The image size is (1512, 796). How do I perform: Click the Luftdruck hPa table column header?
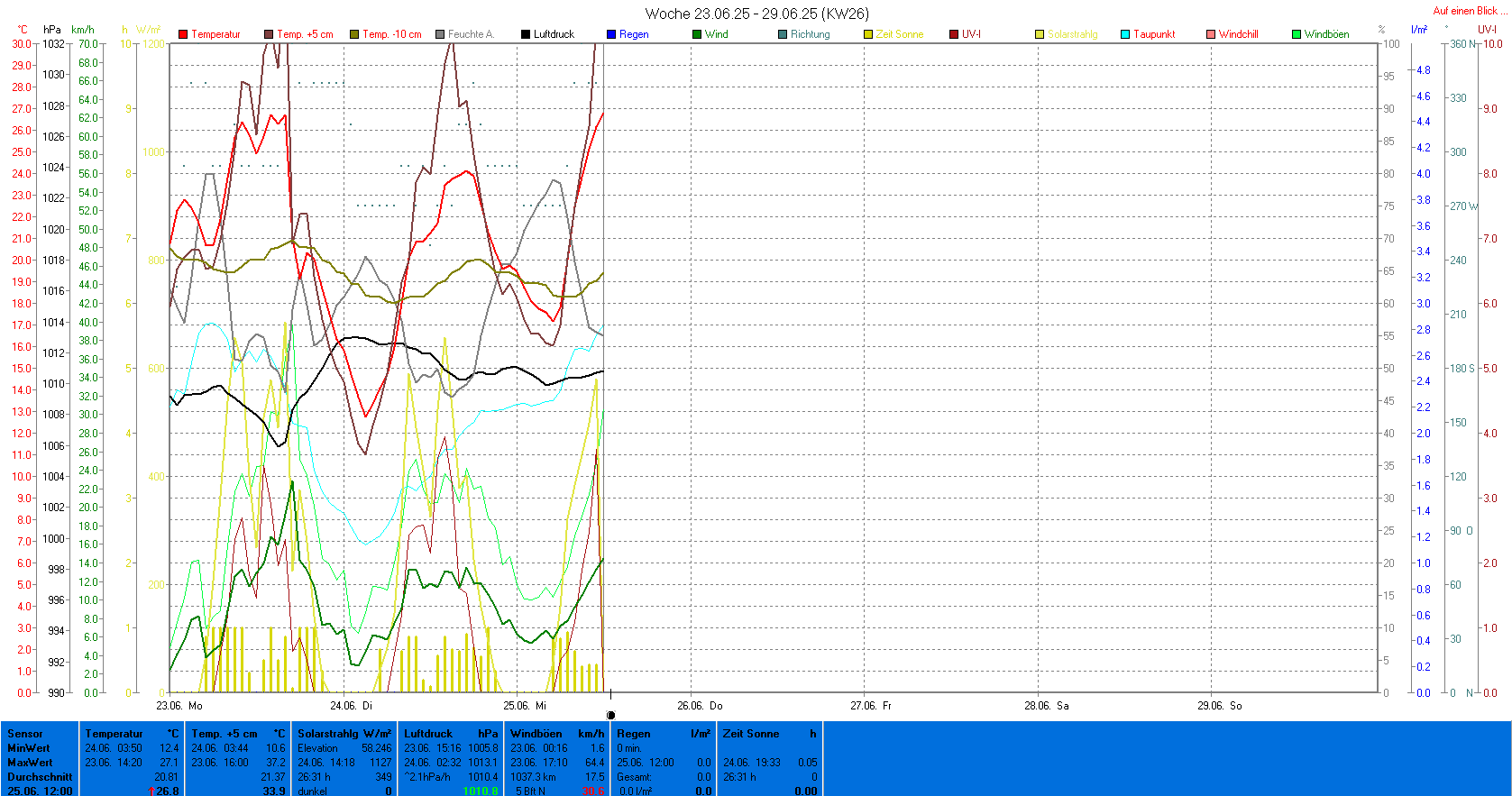[x=451, y=734]
